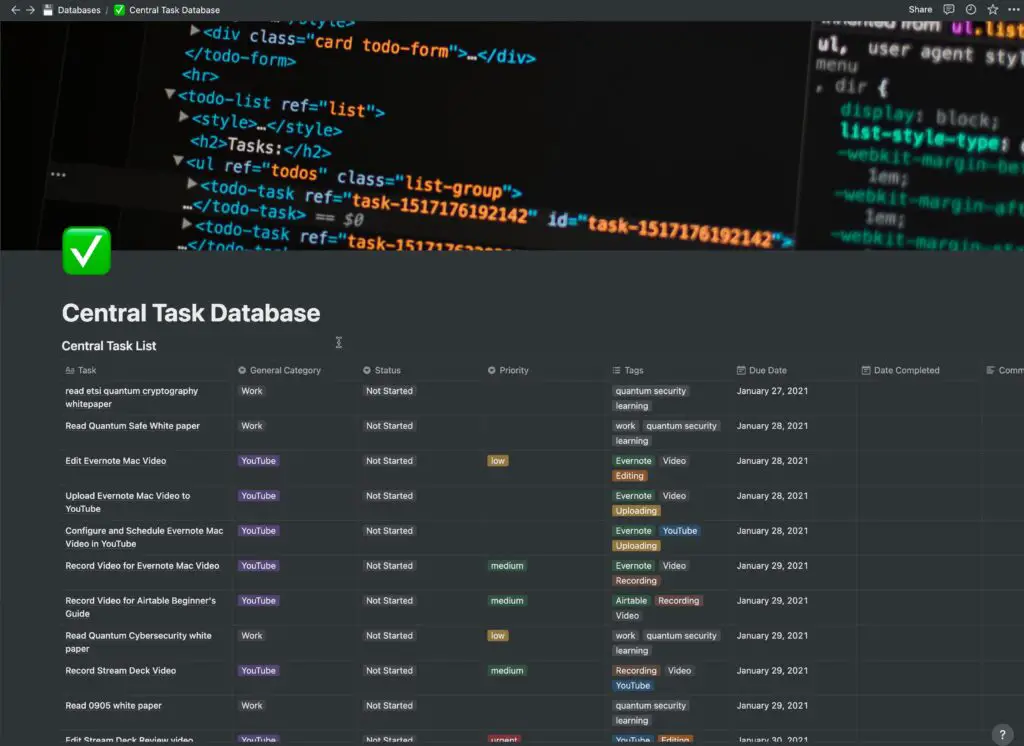
Task: Click the January 27, 2021 due date
Action: pos(772,391)
